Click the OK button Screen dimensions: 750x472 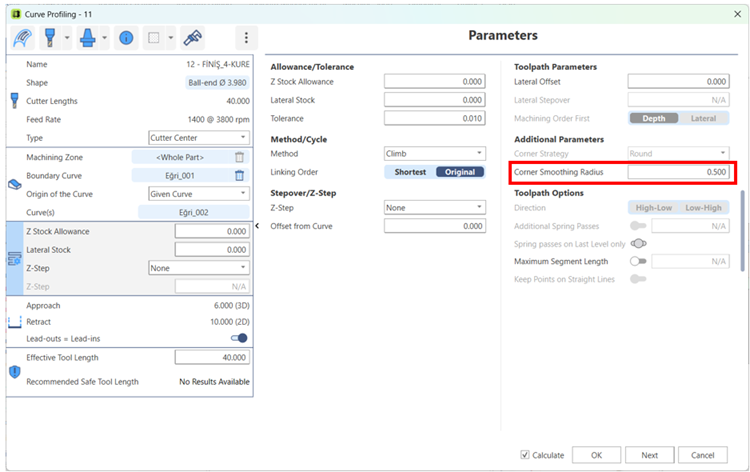click(x=596, y=455)
